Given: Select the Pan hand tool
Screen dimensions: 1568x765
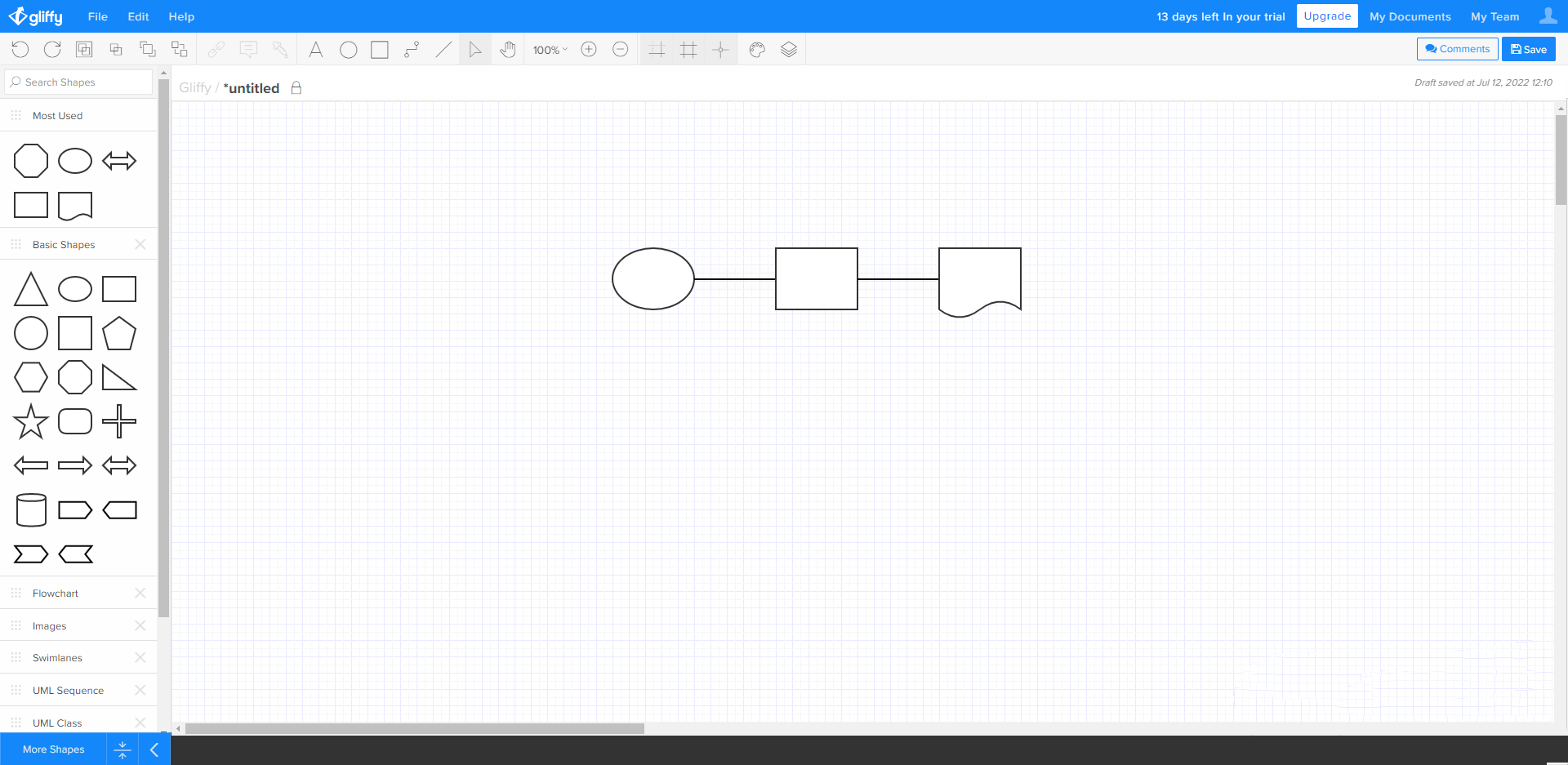Looking at the screenshot, I should 508,50.
